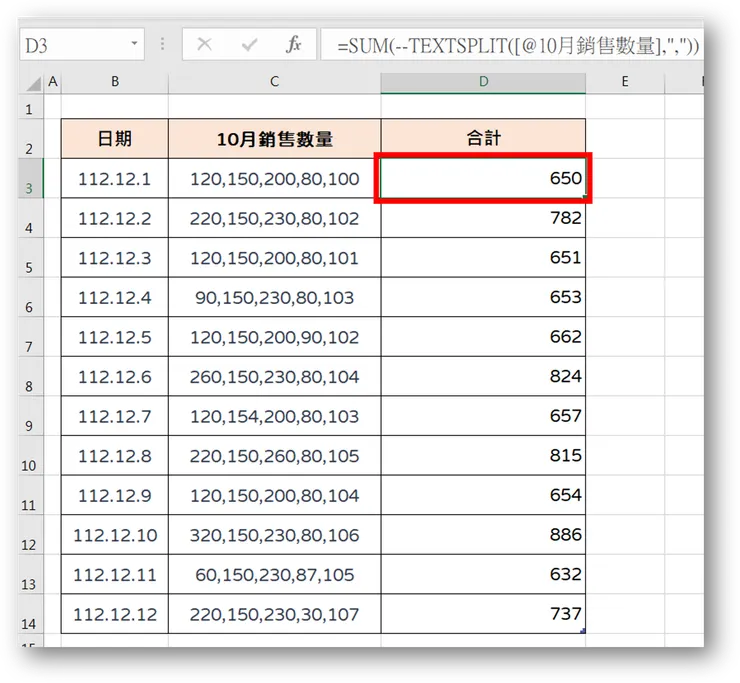Click cell containing 220,150,260,80,105
This screenshot has width=740, height=683.
[274, 456]
